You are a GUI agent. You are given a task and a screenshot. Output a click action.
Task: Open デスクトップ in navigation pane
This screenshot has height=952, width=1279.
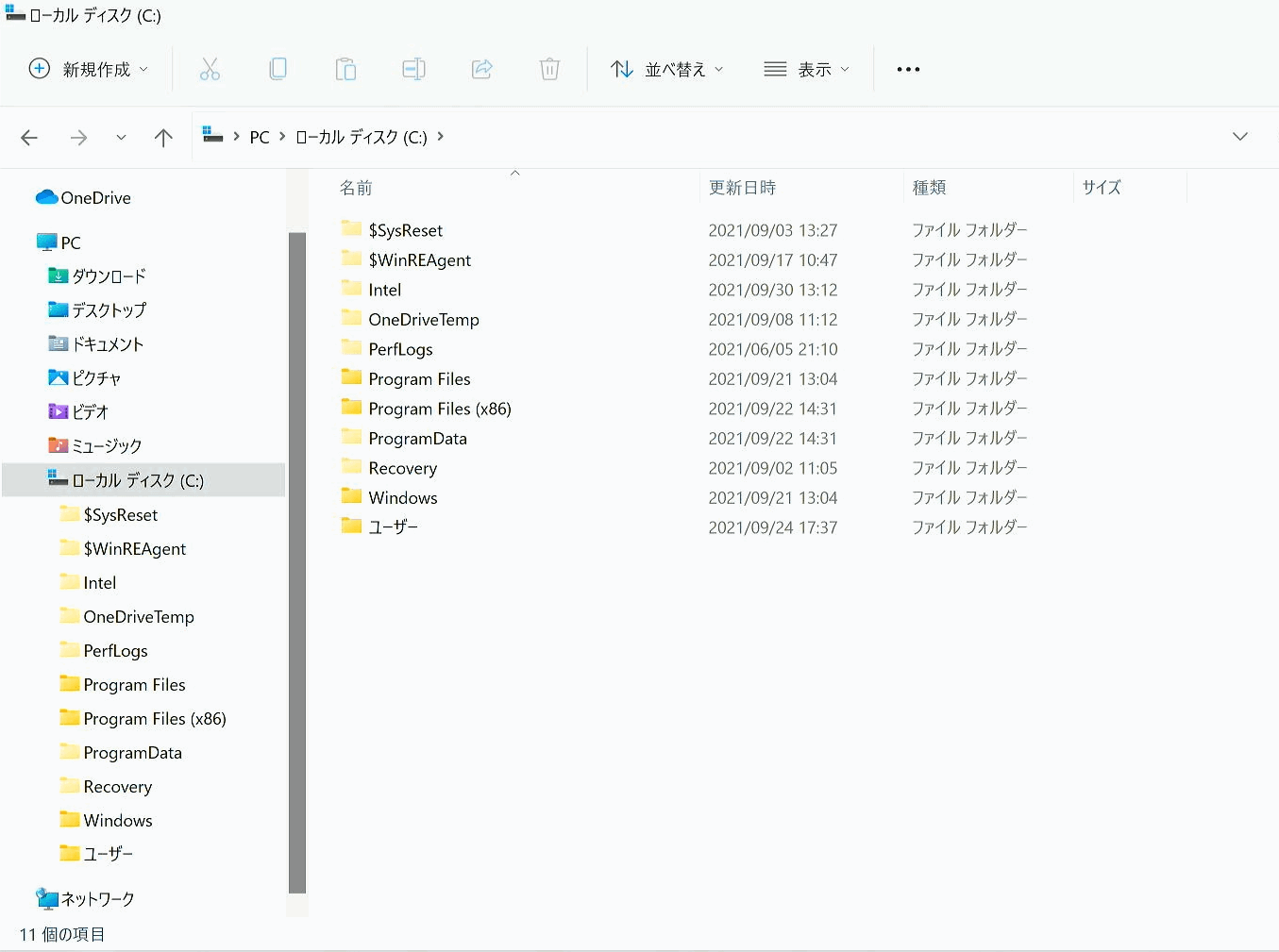pyautogui.click(x=97, y=310)
